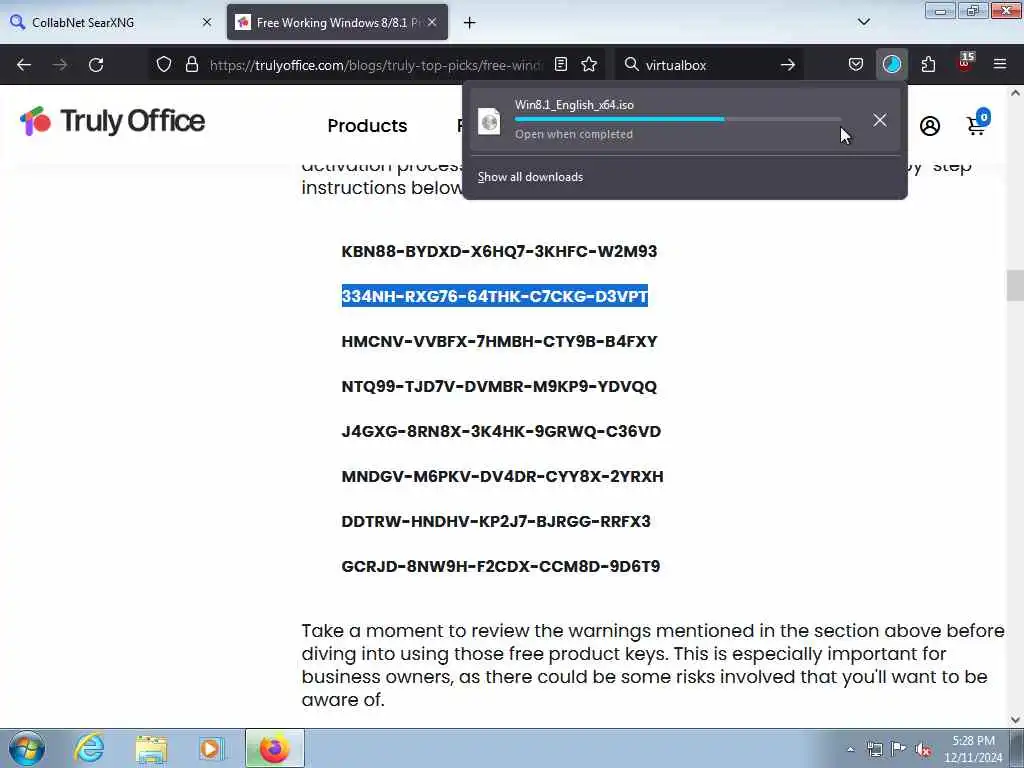Open the tracking protection shield icon

click(x=164, y=65)
